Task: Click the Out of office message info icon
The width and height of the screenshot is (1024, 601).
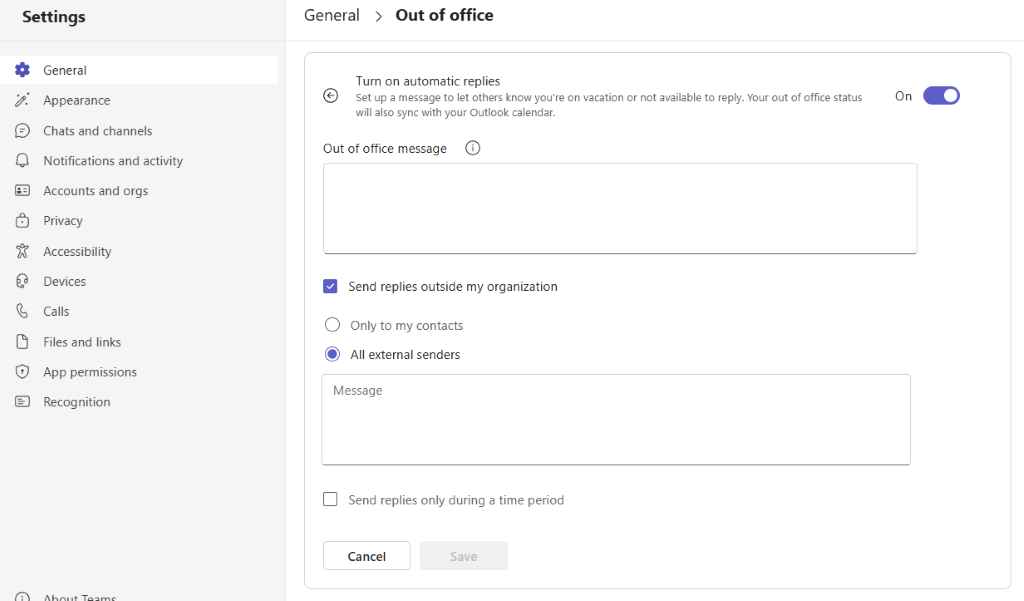Action: click(471, 147)
